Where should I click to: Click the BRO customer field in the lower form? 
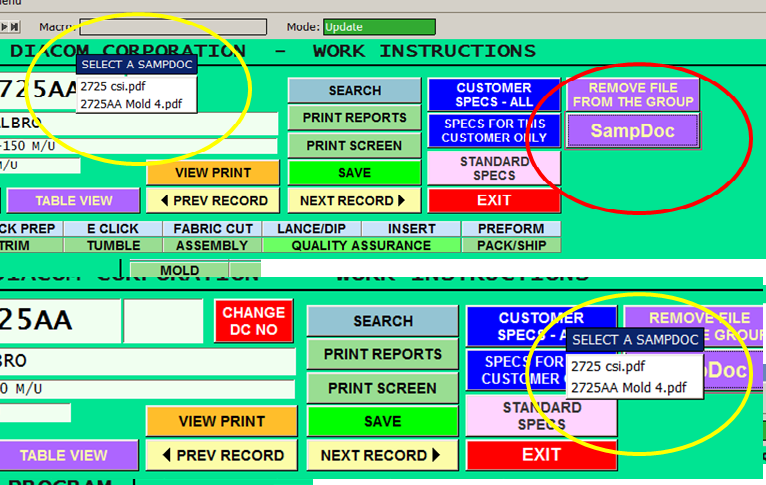(x=148, y=361)
